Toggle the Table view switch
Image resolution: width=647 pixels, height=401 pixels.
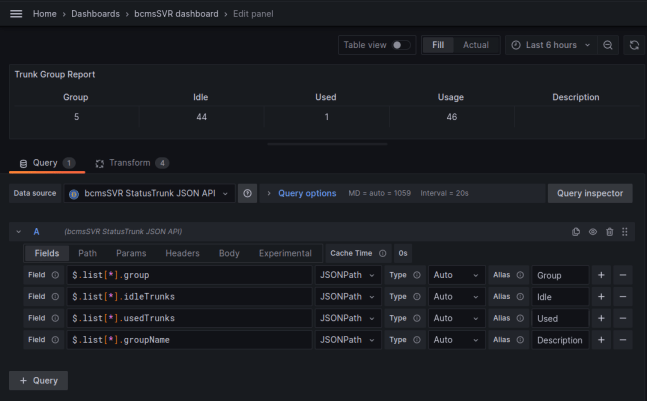coord(401,45)
